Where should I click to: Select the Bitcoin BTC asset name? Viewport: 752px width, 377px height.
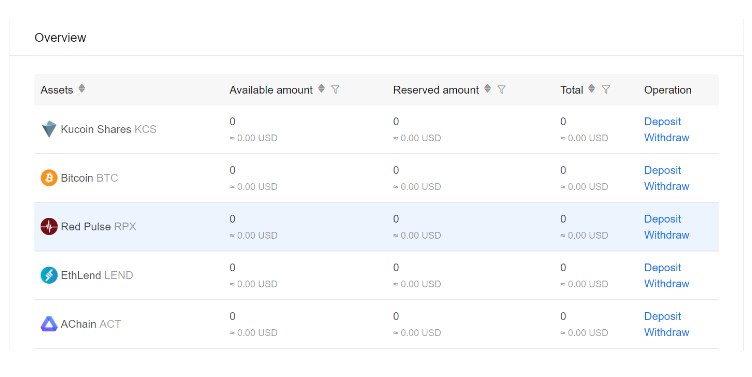(x=89, y=178)
